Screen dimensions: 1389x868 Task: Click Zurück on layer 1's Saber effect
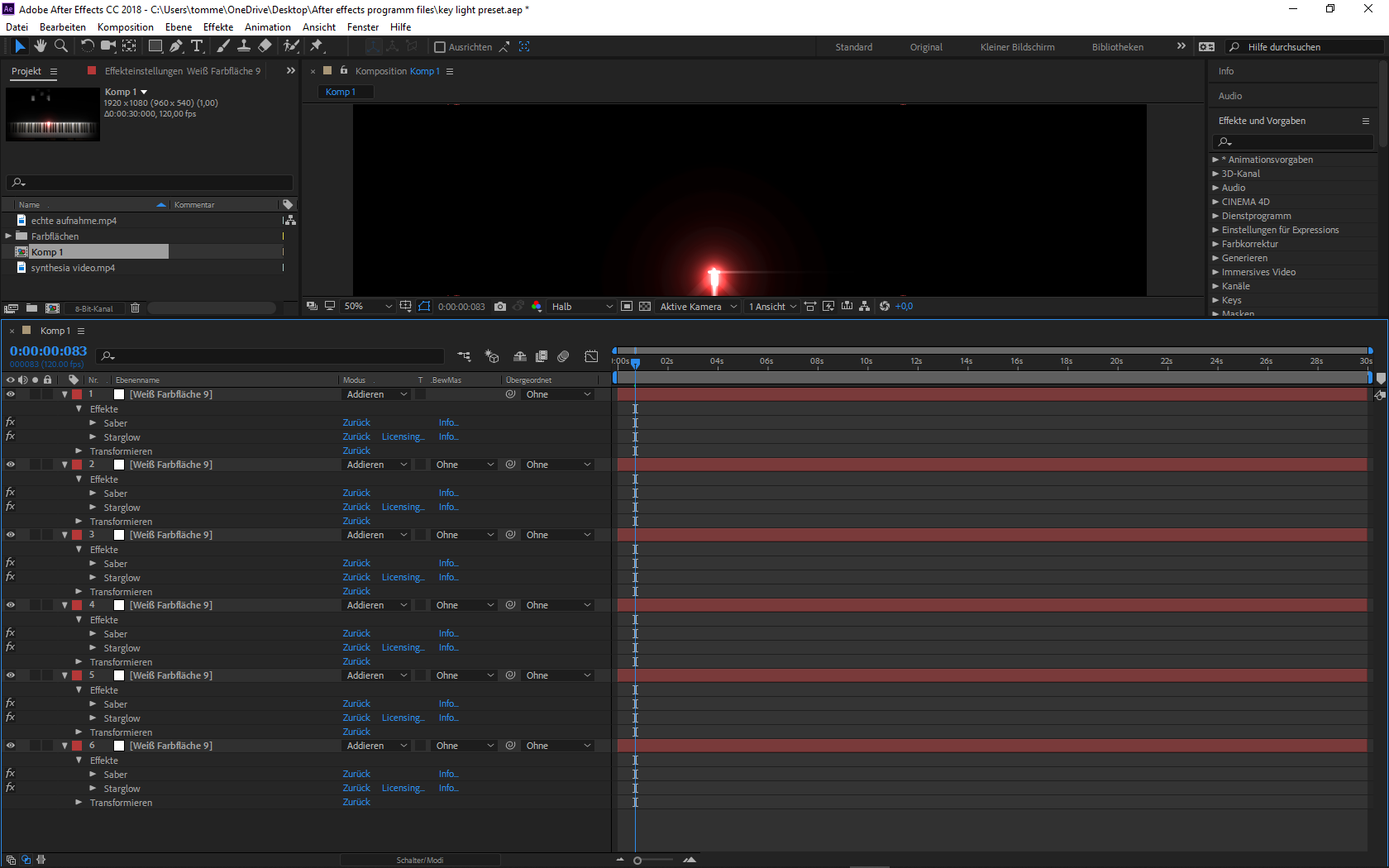pyautogui.click(x=356, y=422)
